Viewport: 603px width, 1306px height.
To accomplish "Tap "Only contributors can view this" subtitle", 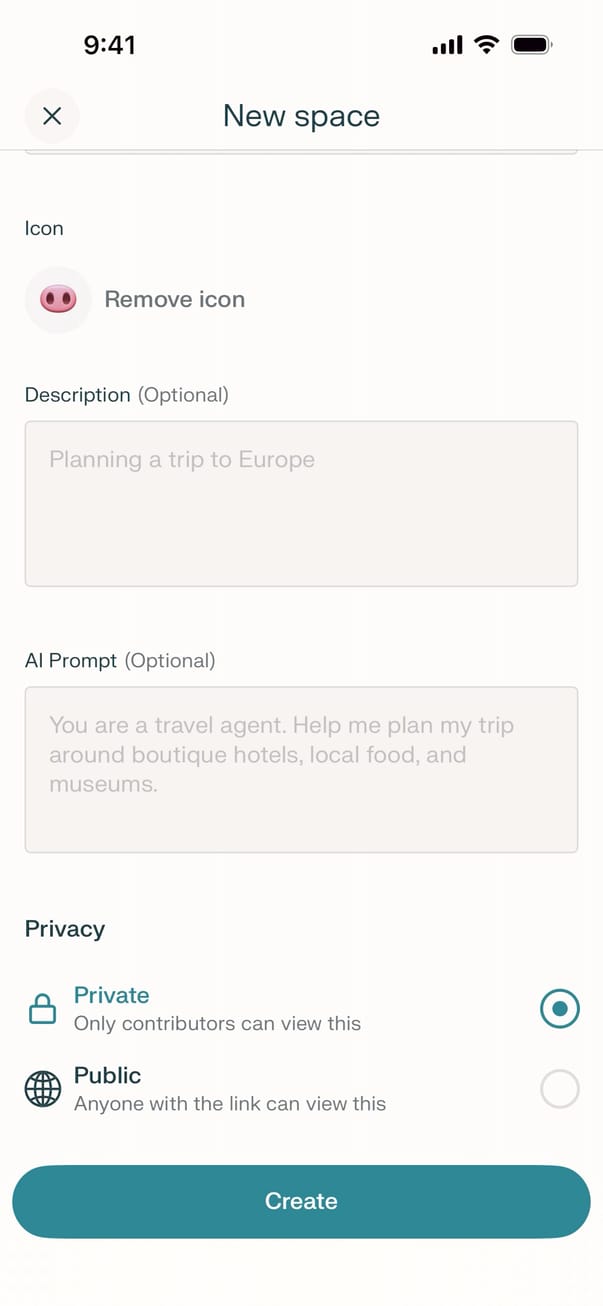I will click(217, 1023).
